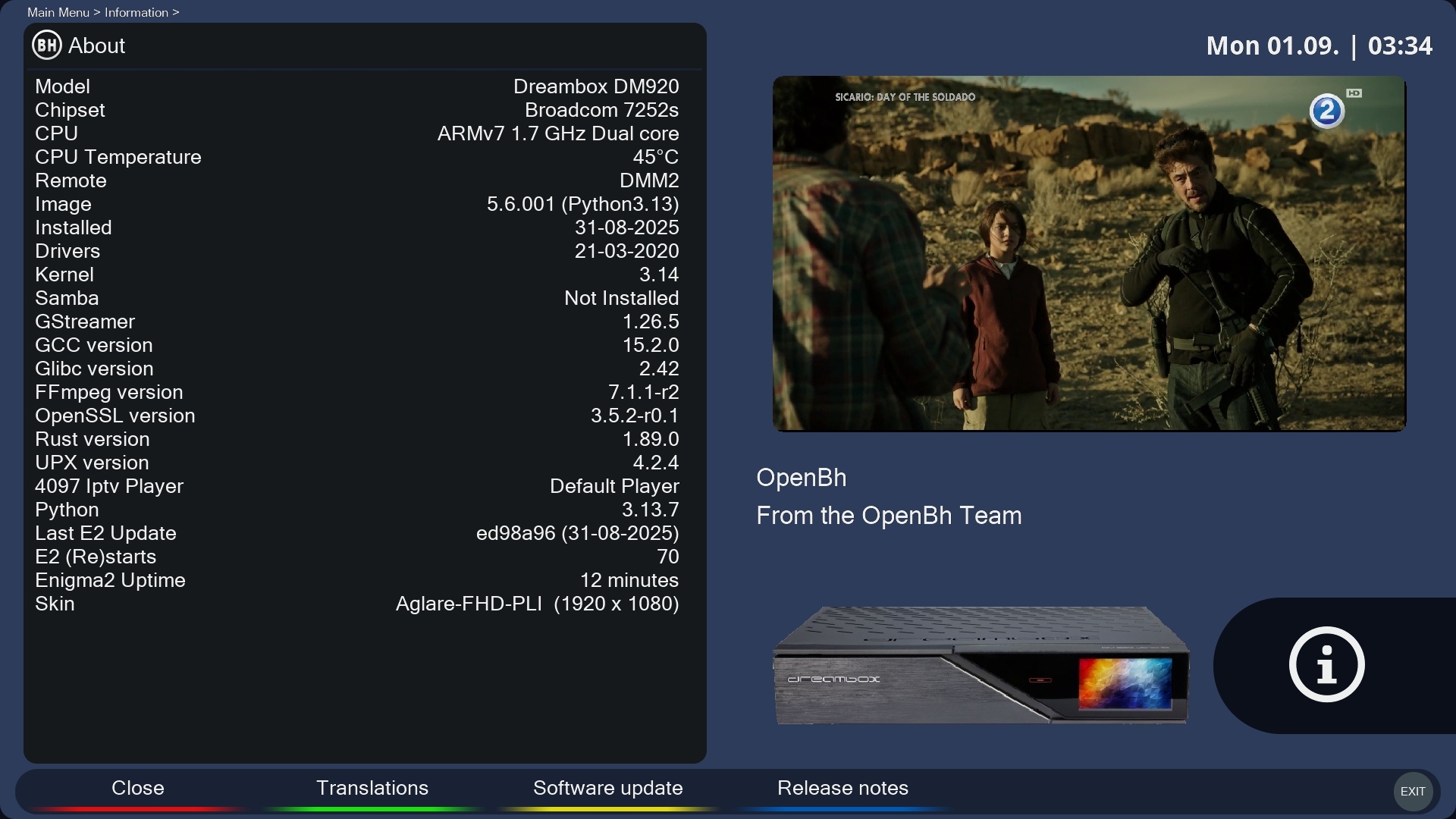
Task: Click the CPU ARMv7 1.7 GHz value
Action: 558,133
